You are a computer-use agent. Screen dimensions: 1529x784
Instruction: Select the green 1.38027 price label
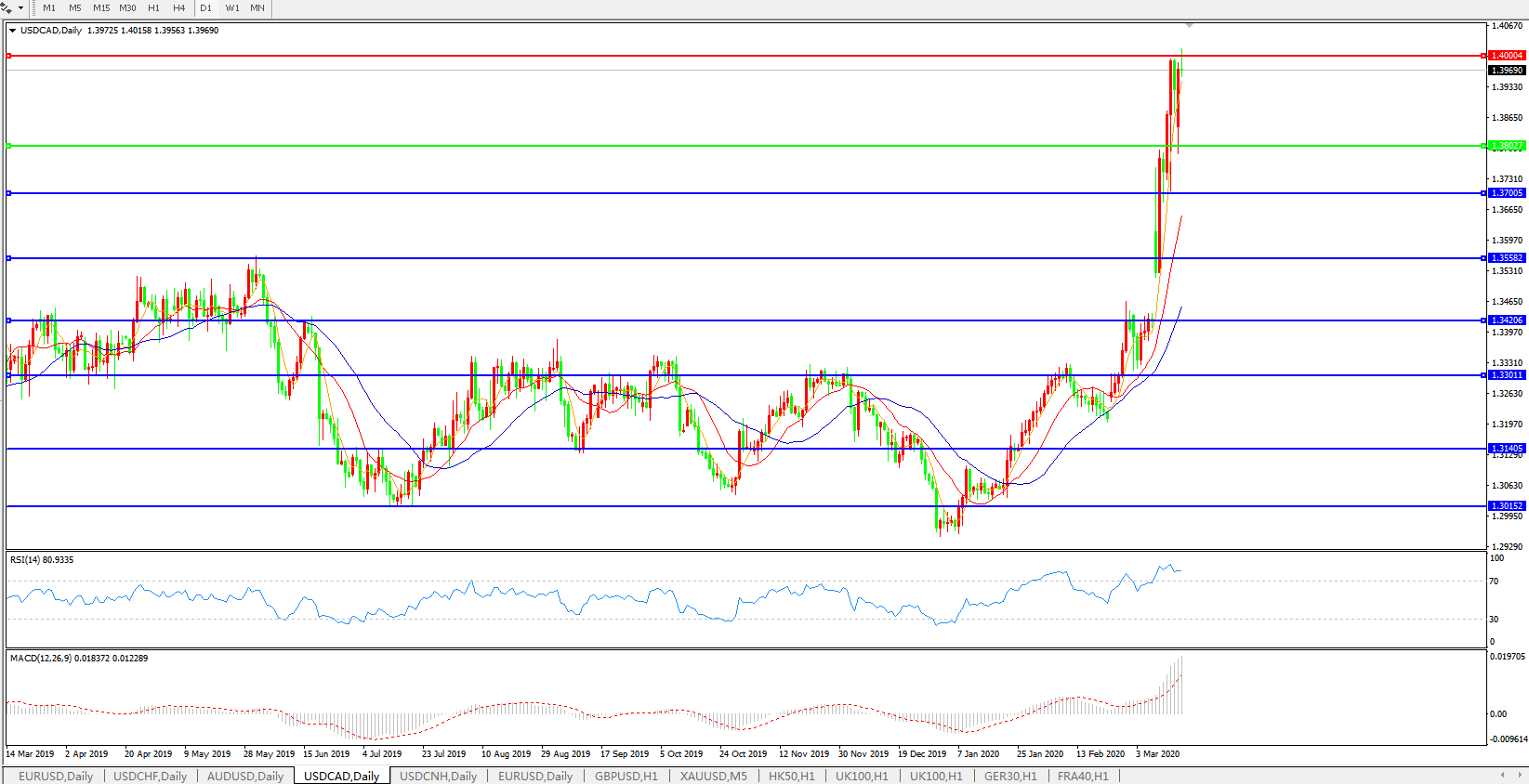click(1507, 146)
